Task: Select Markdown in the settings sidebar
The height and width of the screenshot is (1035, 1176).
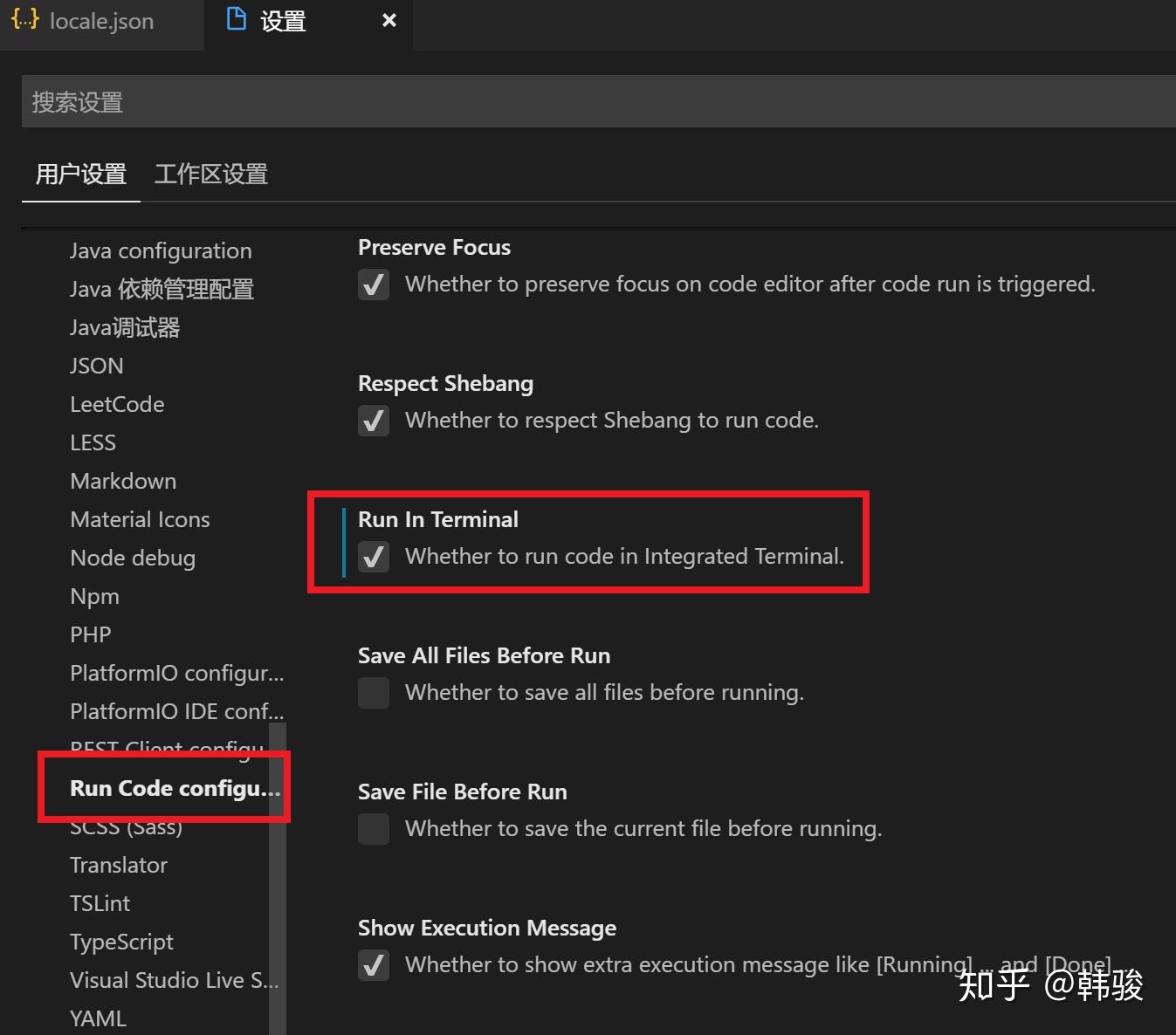Action: click(122, 481)
